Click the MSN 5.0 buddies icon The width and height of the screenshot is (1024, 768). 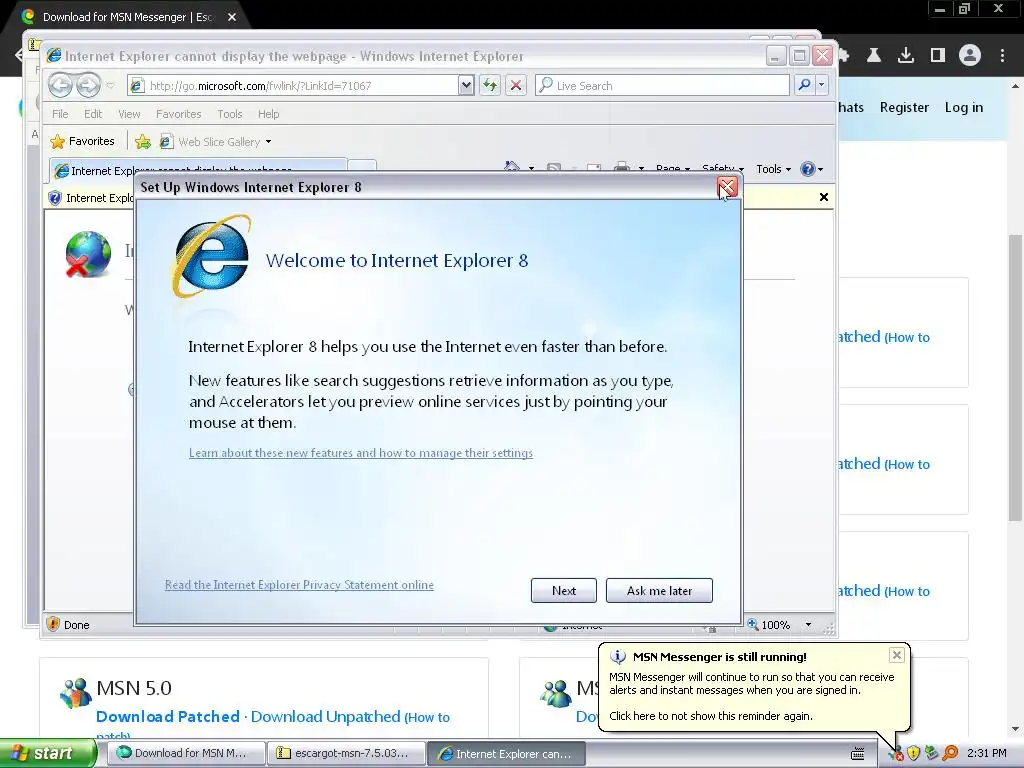(76, 693)
